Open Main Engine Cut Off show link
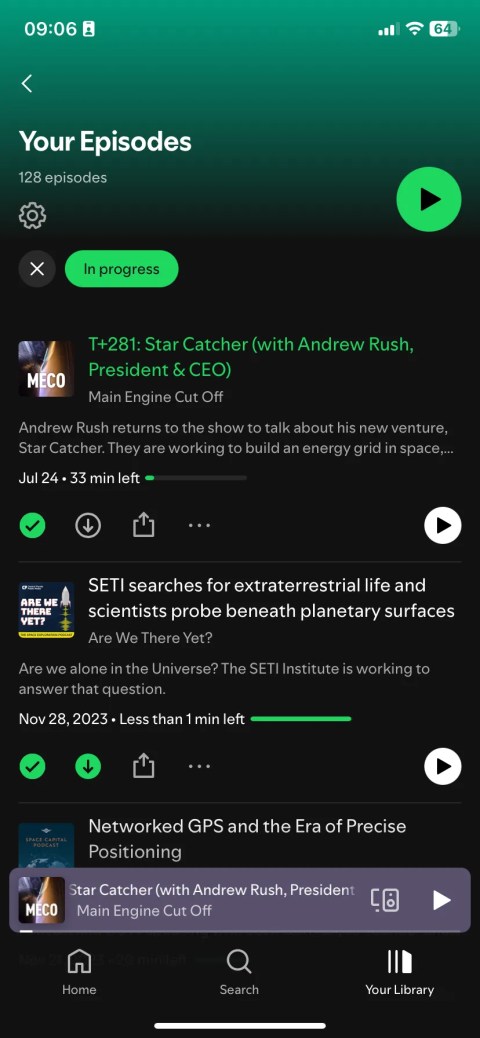 156,397
